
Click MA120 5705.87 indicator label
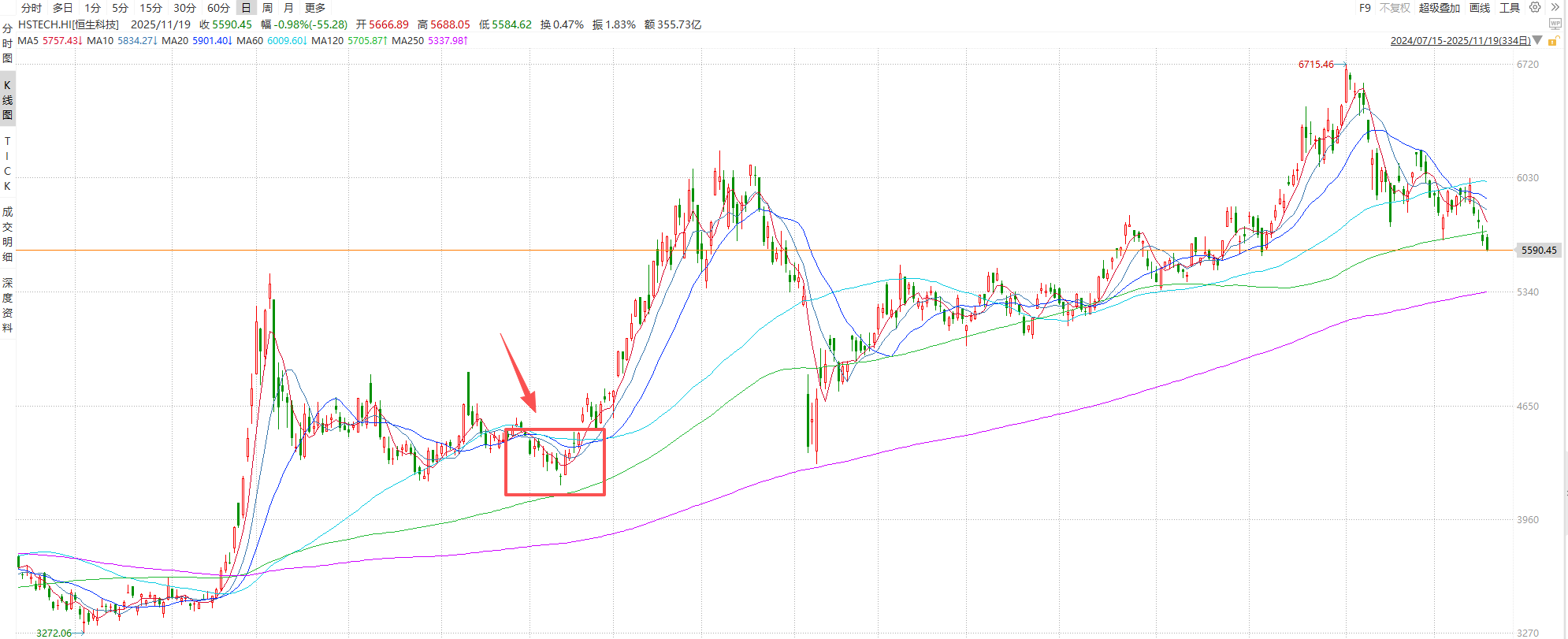[349, 40]
